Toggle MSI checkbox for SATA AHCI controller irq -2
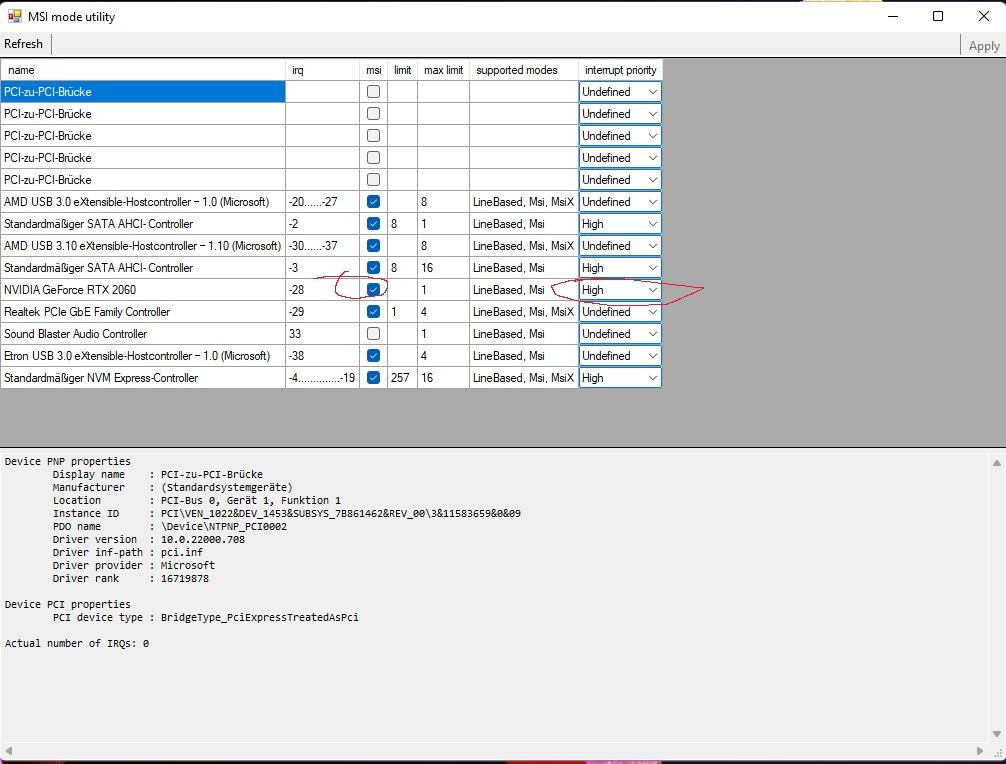Viewport: 1006px width, 764px height. [373, 224]
